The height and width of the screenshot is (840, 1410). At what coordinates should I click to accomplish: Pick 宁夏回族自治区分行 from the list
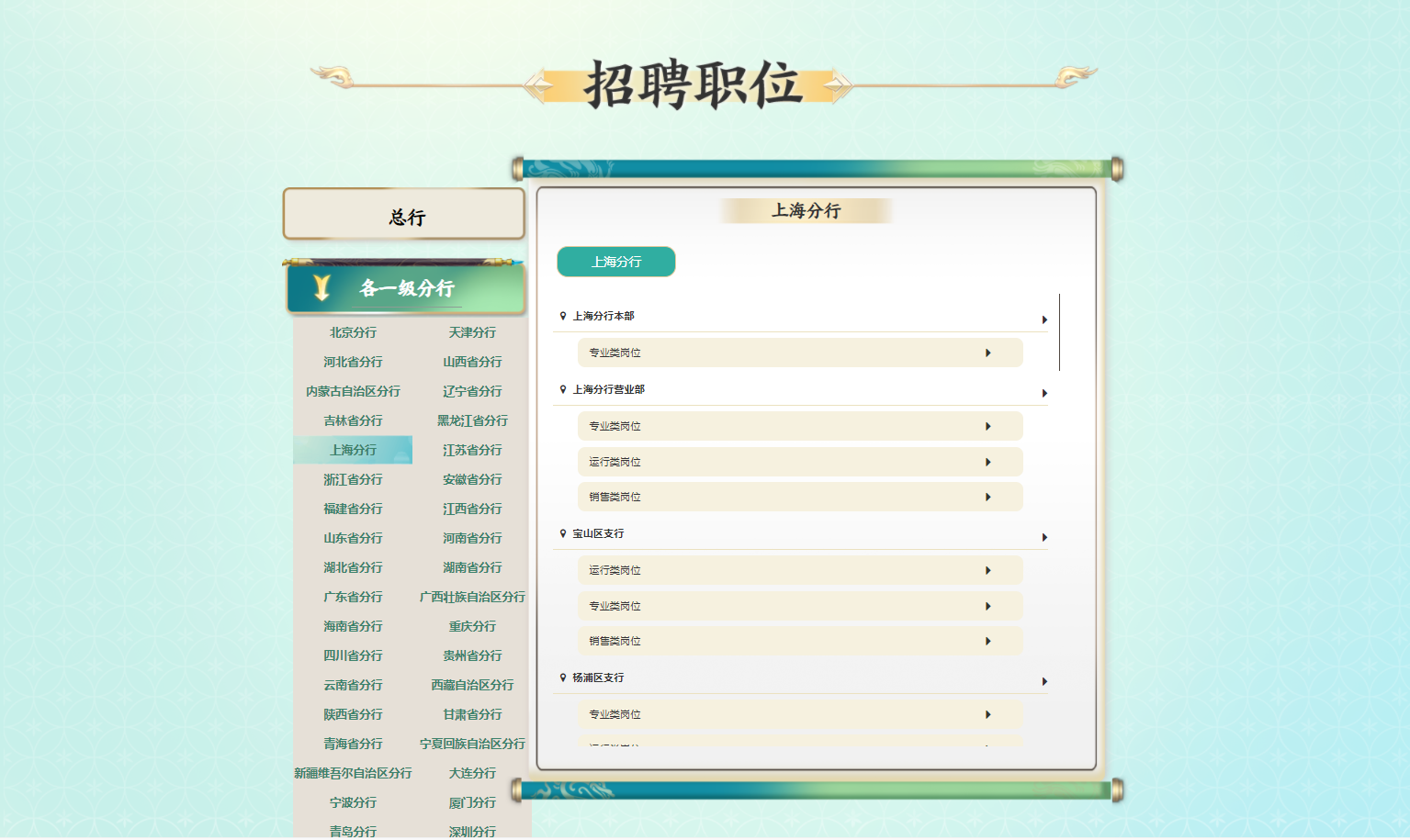472,744
